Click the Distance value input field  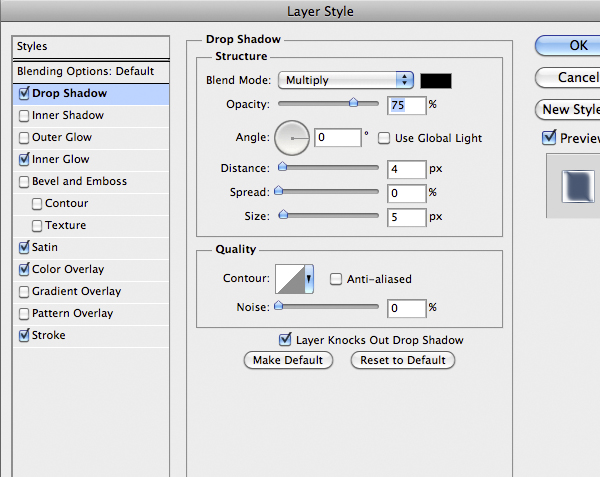406,169
